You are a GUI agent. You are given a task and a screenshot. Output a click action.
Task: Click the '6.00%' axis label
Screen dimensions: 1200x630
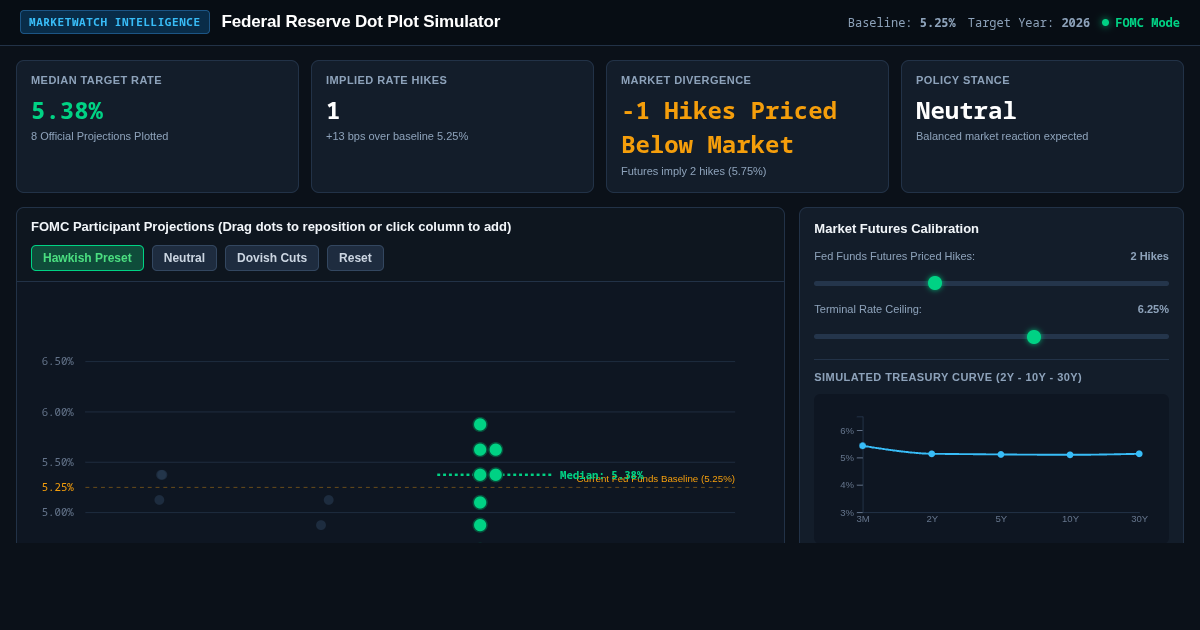58,412
